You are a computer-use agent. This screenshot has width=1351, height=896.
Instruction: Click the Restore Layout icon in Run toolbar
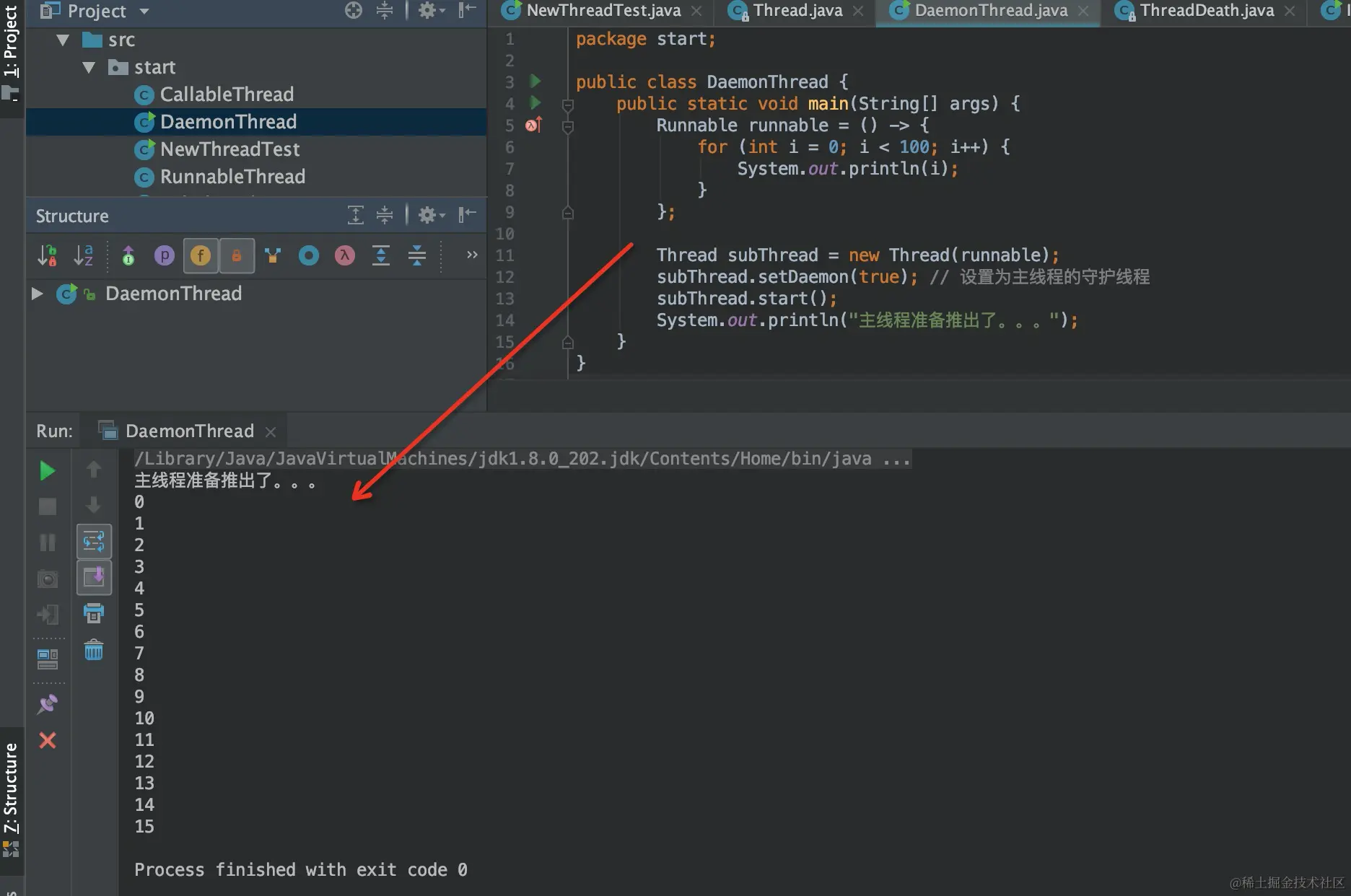(x=48, y=658)
